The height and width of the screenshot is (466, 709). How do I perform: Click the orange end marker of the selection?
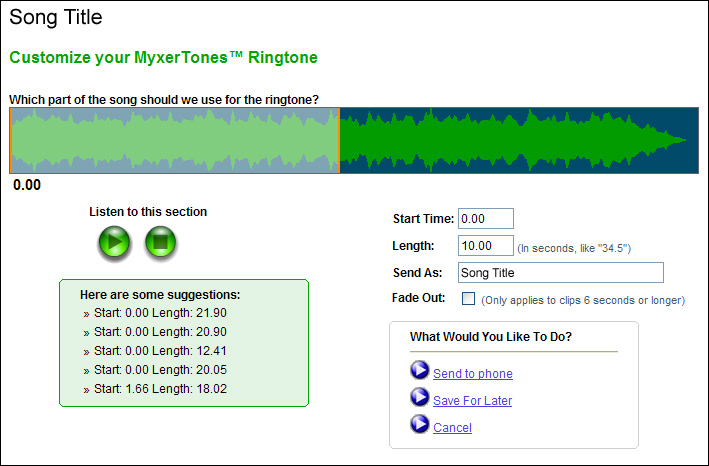click(x=339, y=141)
